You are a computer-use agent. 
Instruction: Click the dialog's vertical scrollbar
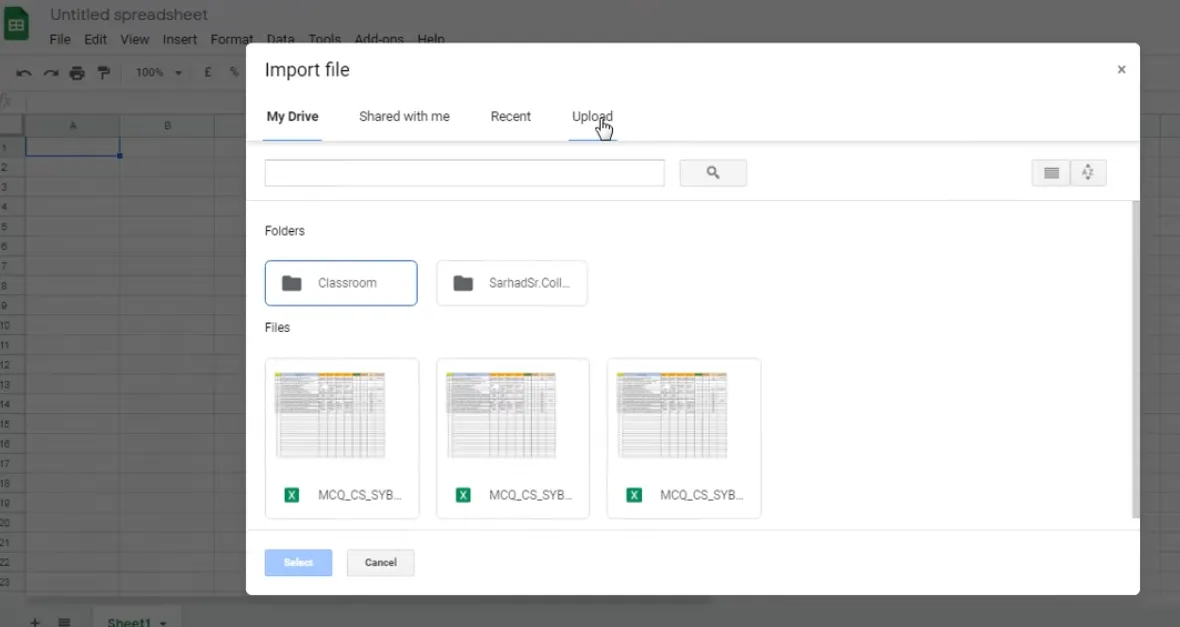click(1134, 360)
